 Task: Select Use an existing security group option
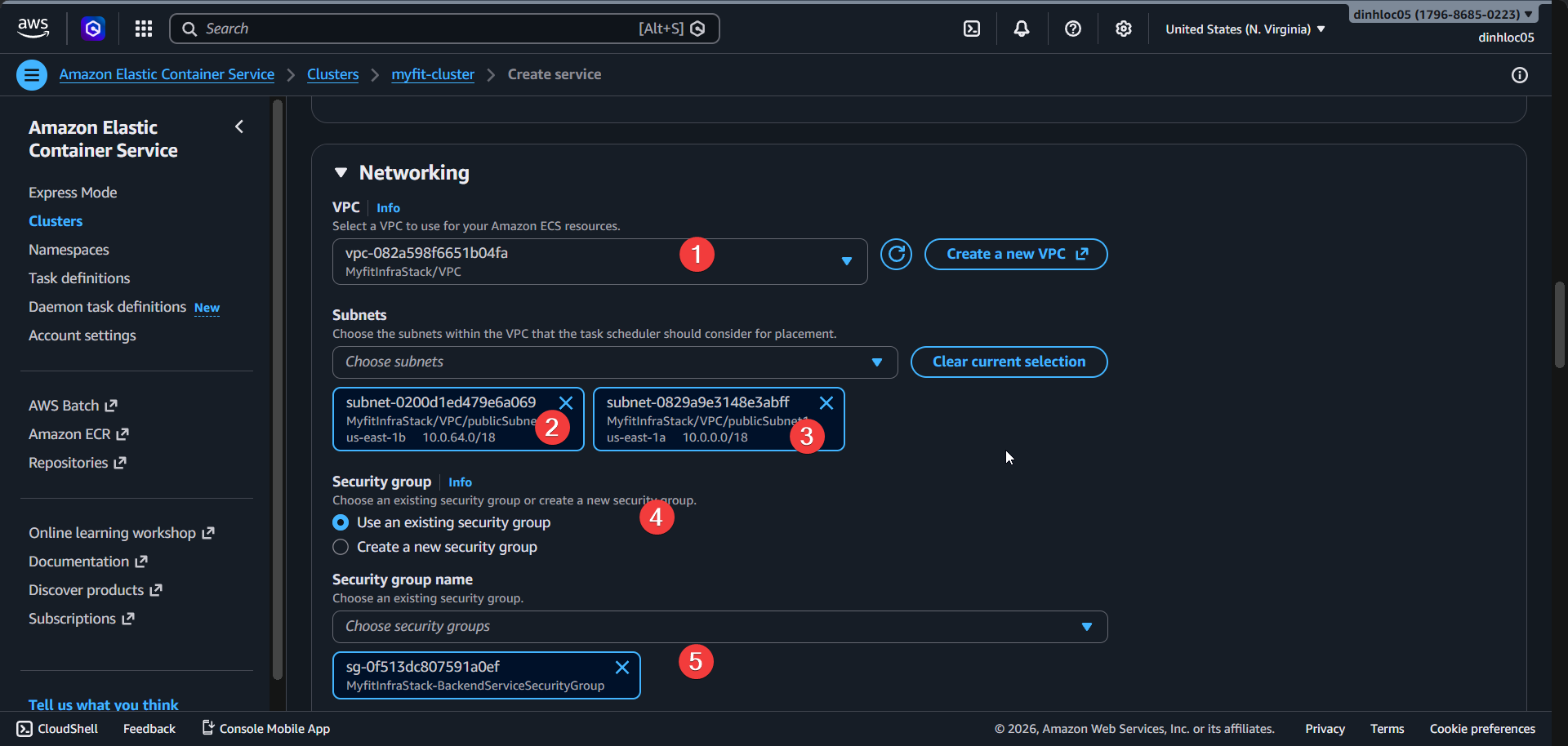click(341, 522)
